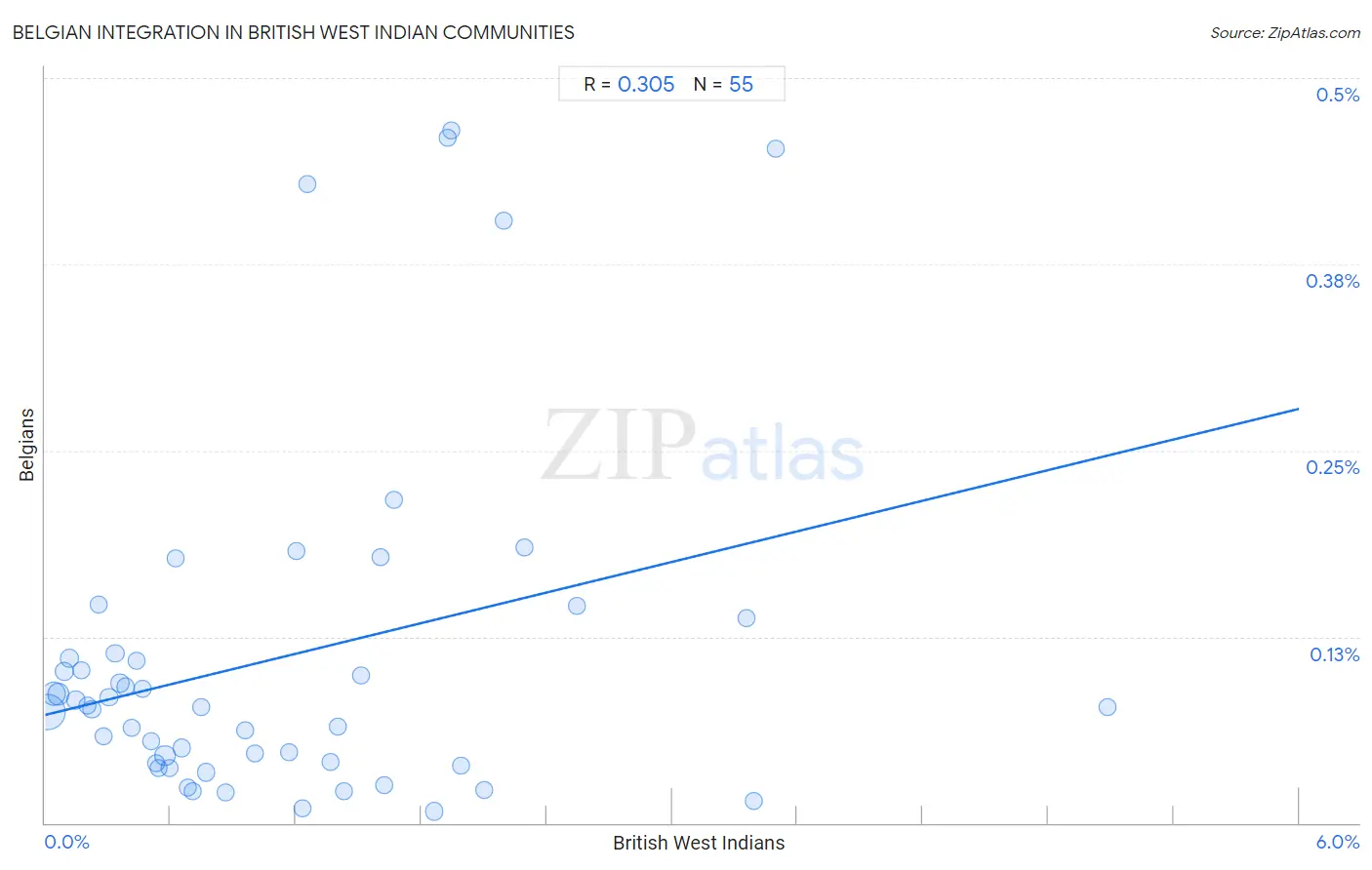1372x870 pixels.
Task: Select the topmost data point near 0.5%
Action: click(451, 131)
